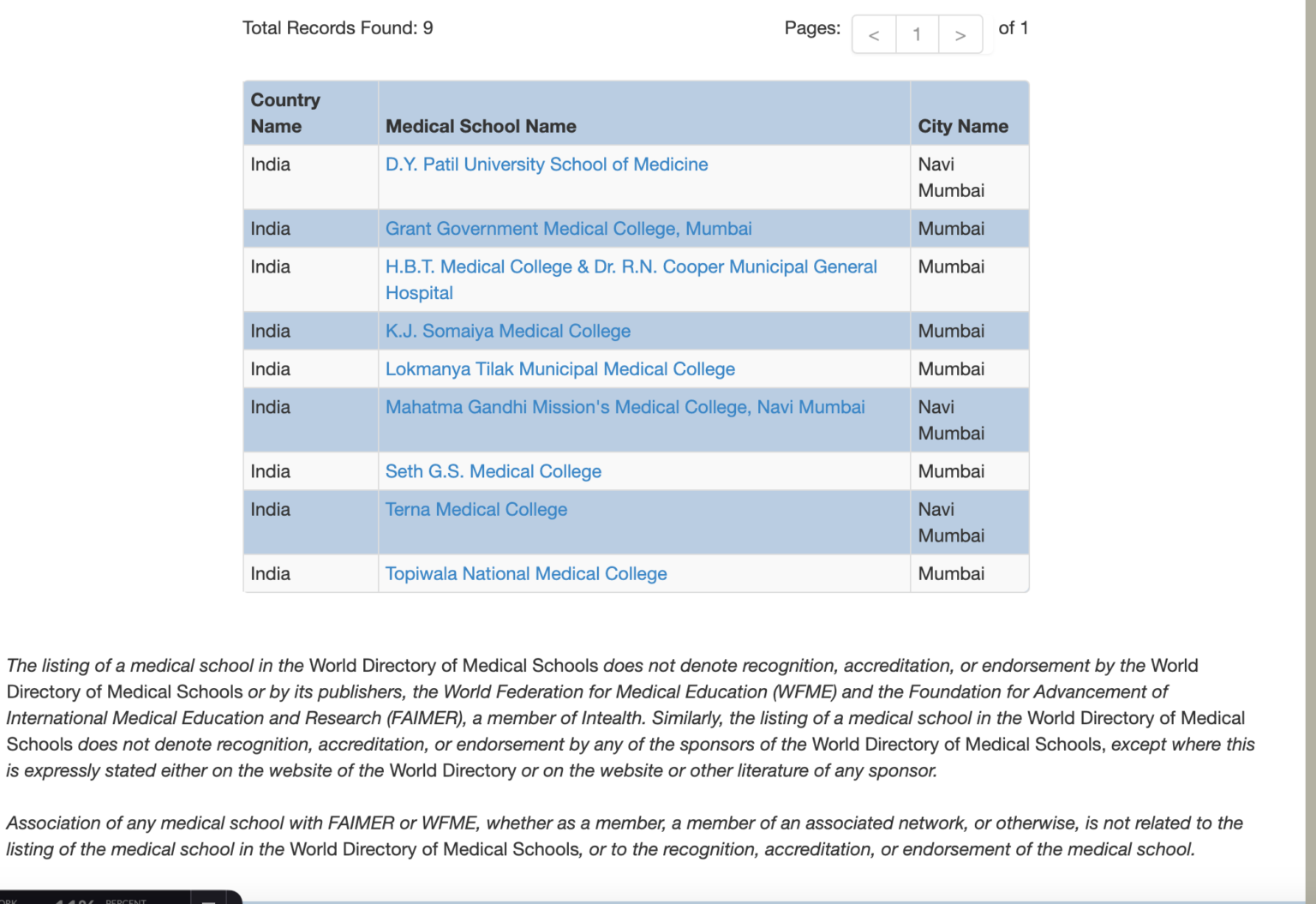Open Seth G.S. Medical College
Image resolution: width=1316 pixels, height=904 pixels.
(493, 471)
